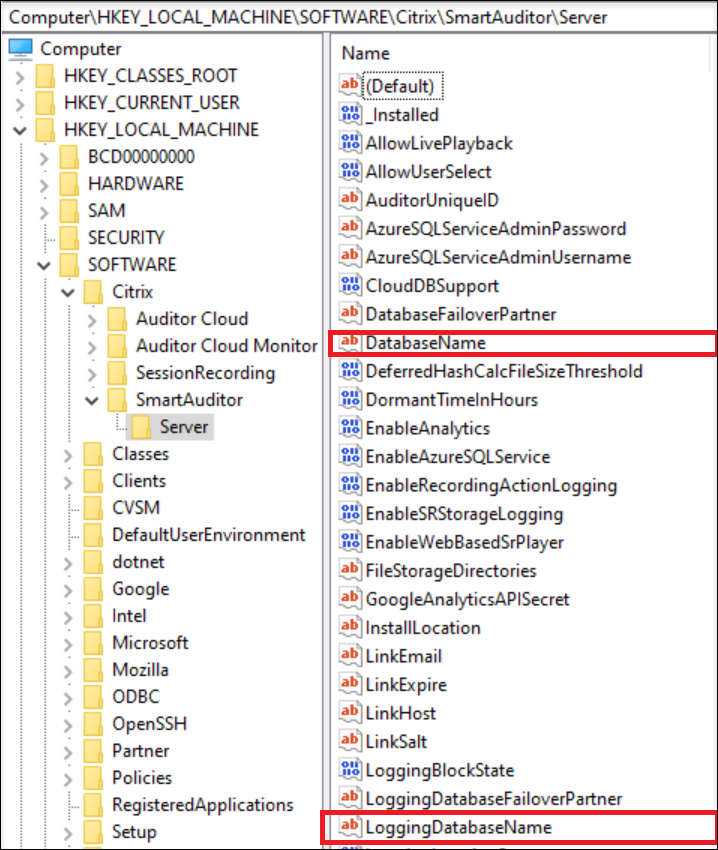Click the string icon beside InstallLocation

[x=350, y=627]
